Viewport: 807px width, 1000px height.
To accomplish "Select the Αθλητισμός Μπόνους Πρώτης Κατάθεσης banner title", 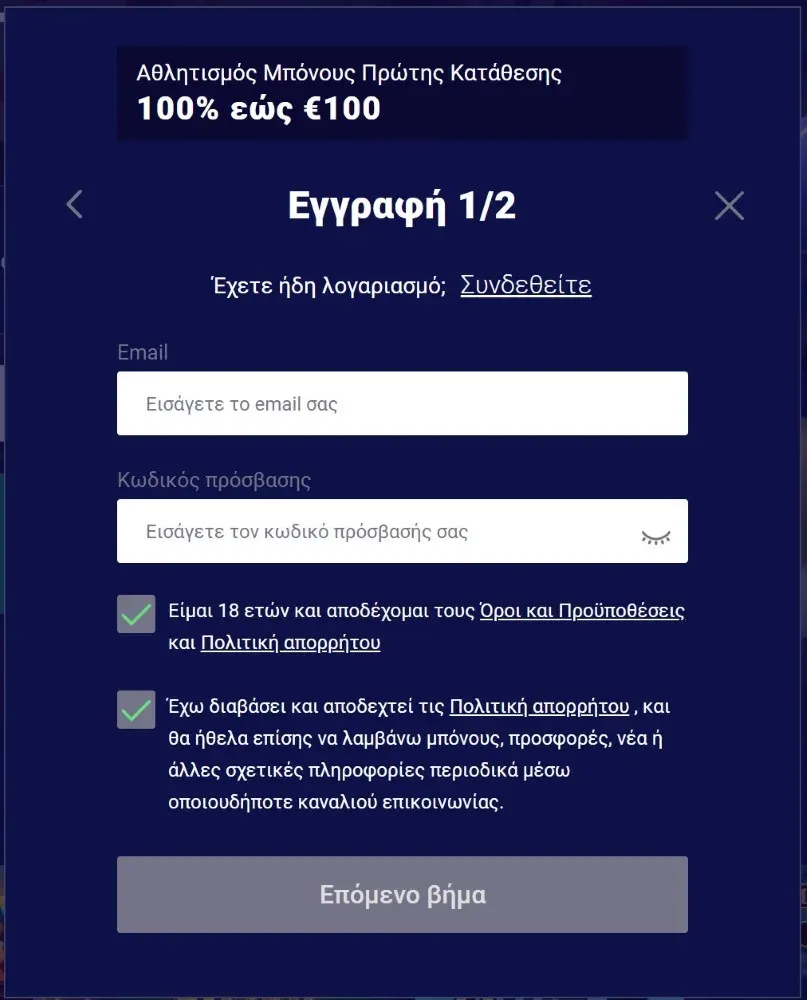I will (349, 73).
